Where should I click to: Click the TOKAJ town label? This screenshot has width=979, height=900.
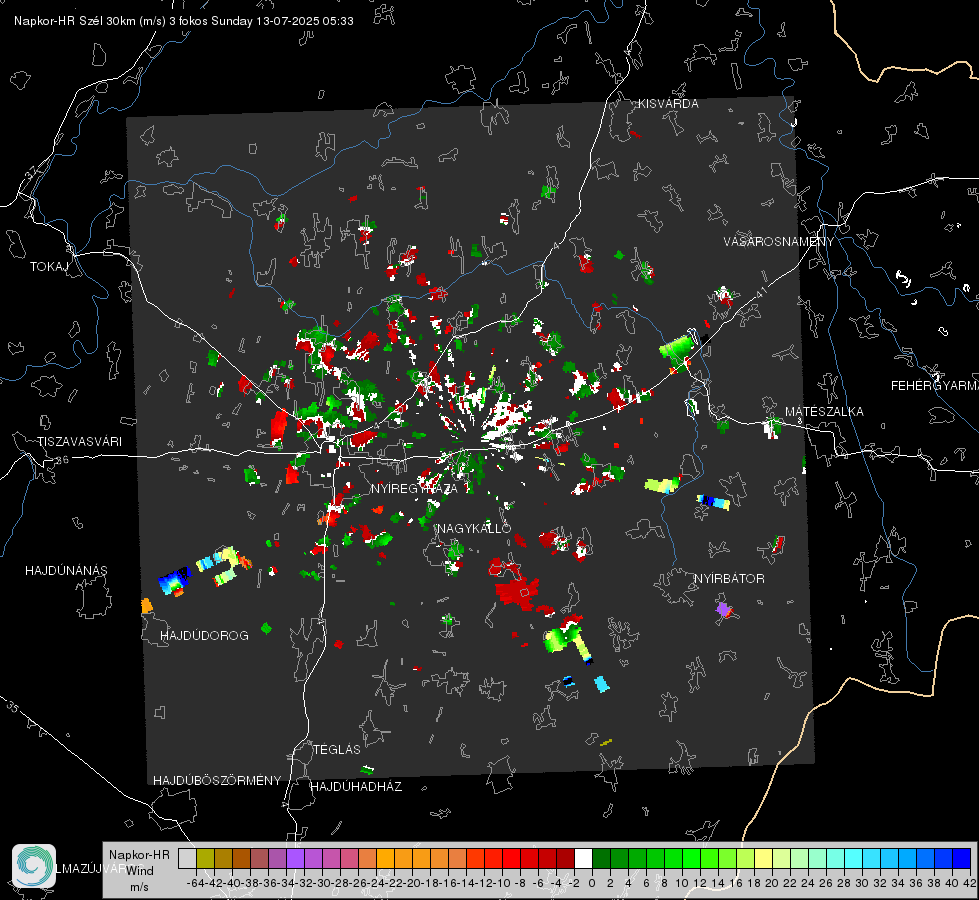[49, 267]
